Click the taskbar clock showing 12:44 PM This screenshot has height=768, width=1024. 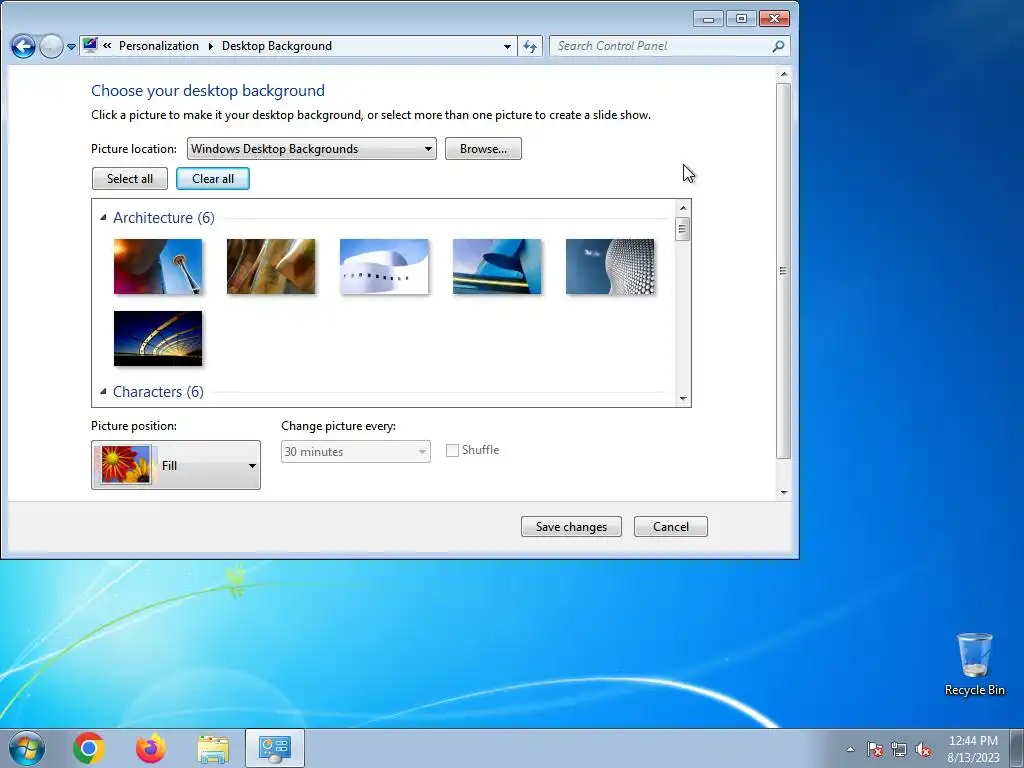(973, 749)
